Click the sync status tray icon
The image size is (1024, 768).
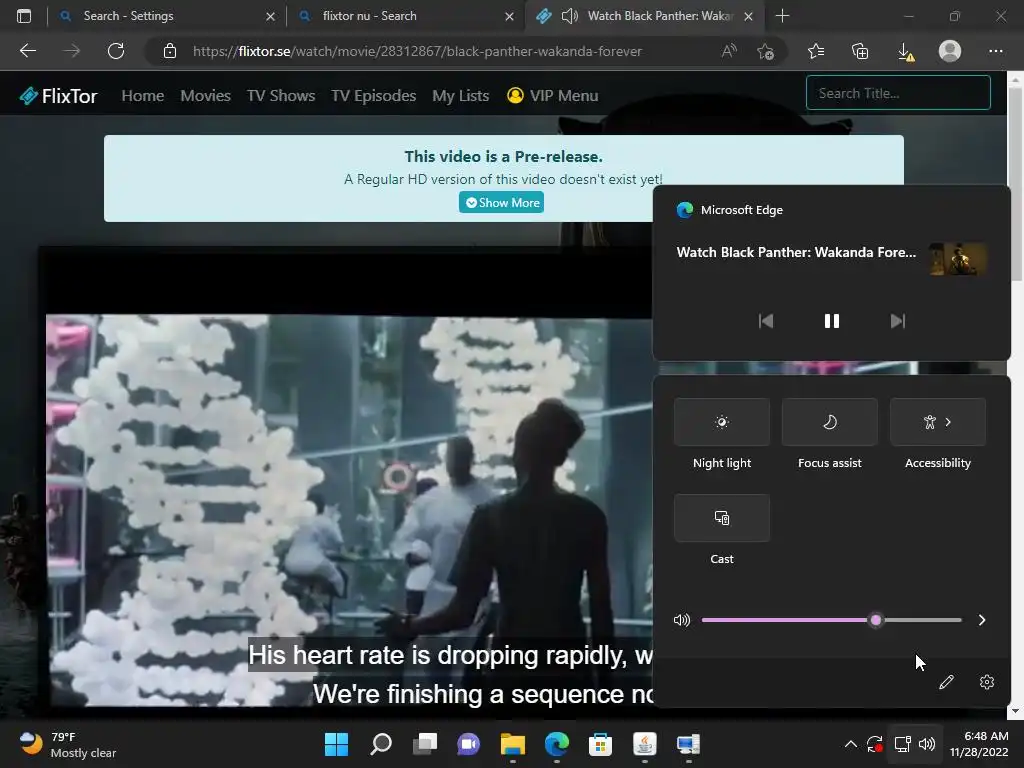point(875,744)
